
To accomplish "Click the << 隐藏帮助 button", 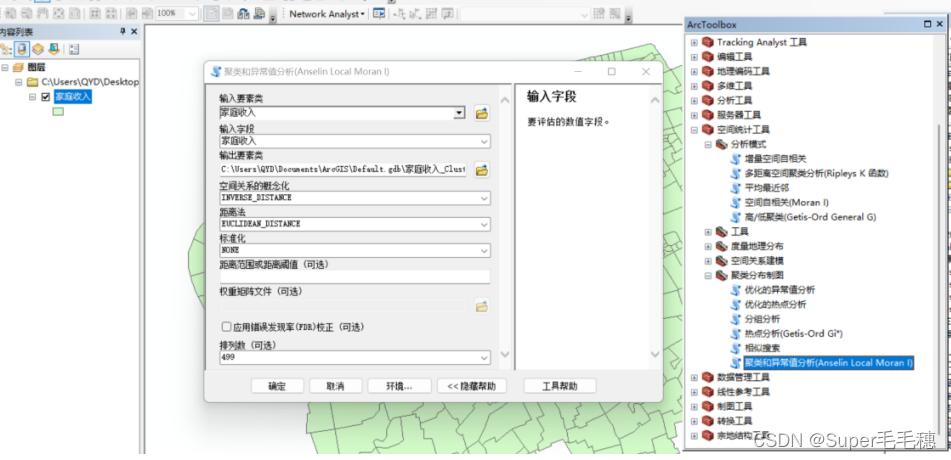I will (x=471, y=386).
